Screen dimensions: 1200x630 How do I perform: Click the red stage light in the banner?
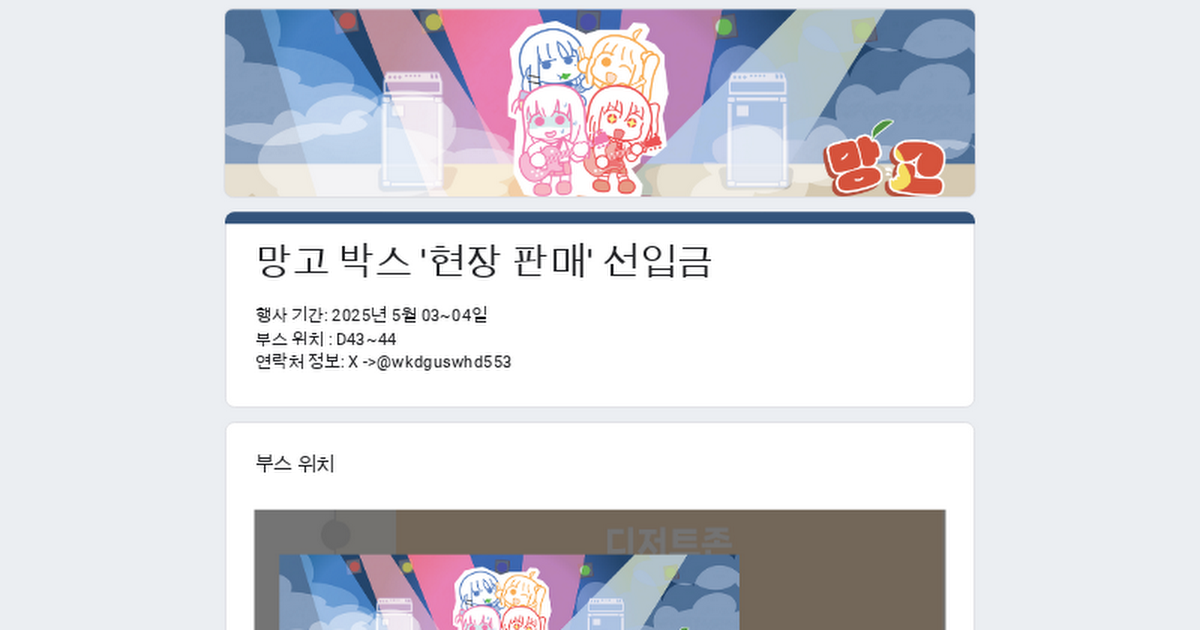pos(347,20)
